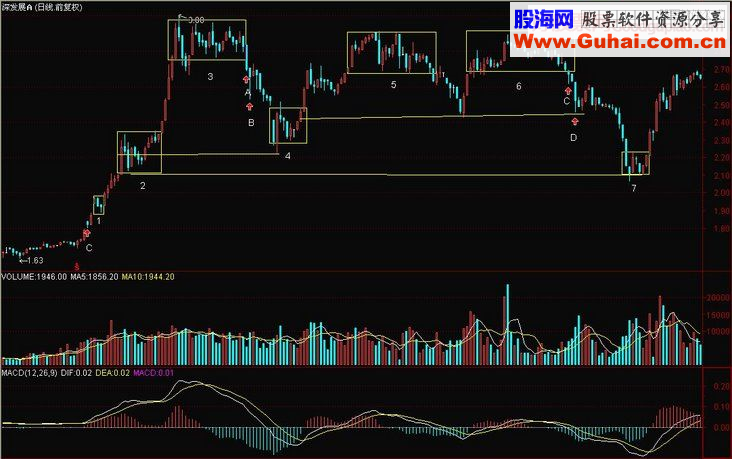
Task: Click the 0.10 MACD axis label
Action: [x=721, y=407]
